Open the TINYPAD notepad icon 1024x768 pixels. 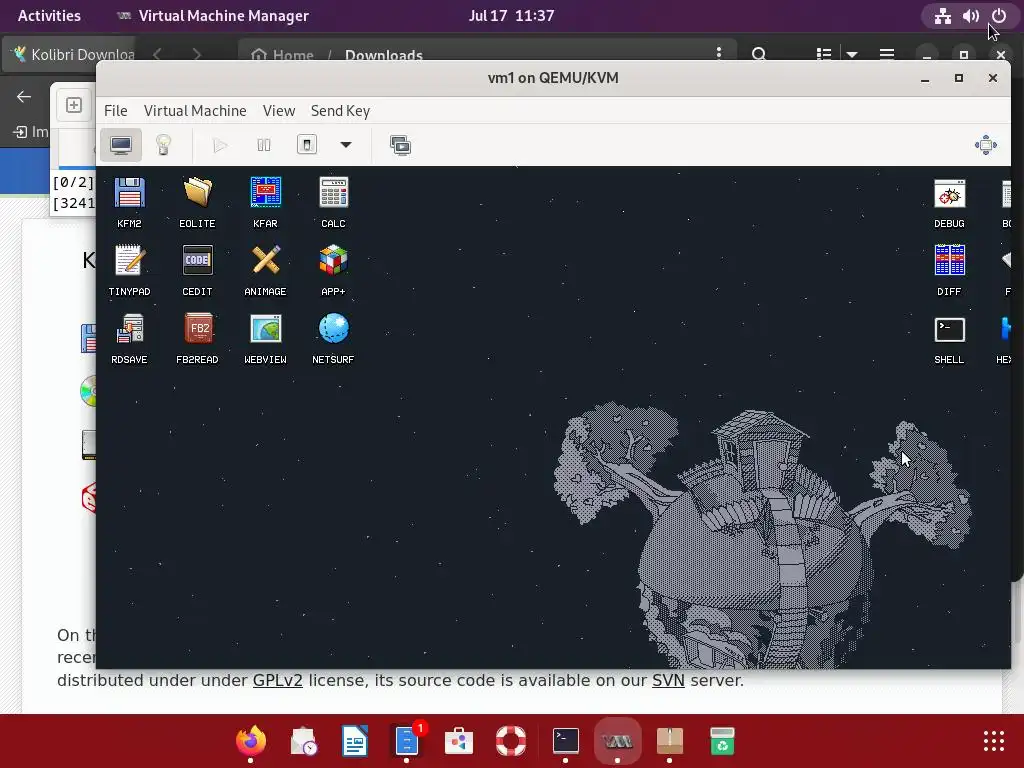coord(129,270)
